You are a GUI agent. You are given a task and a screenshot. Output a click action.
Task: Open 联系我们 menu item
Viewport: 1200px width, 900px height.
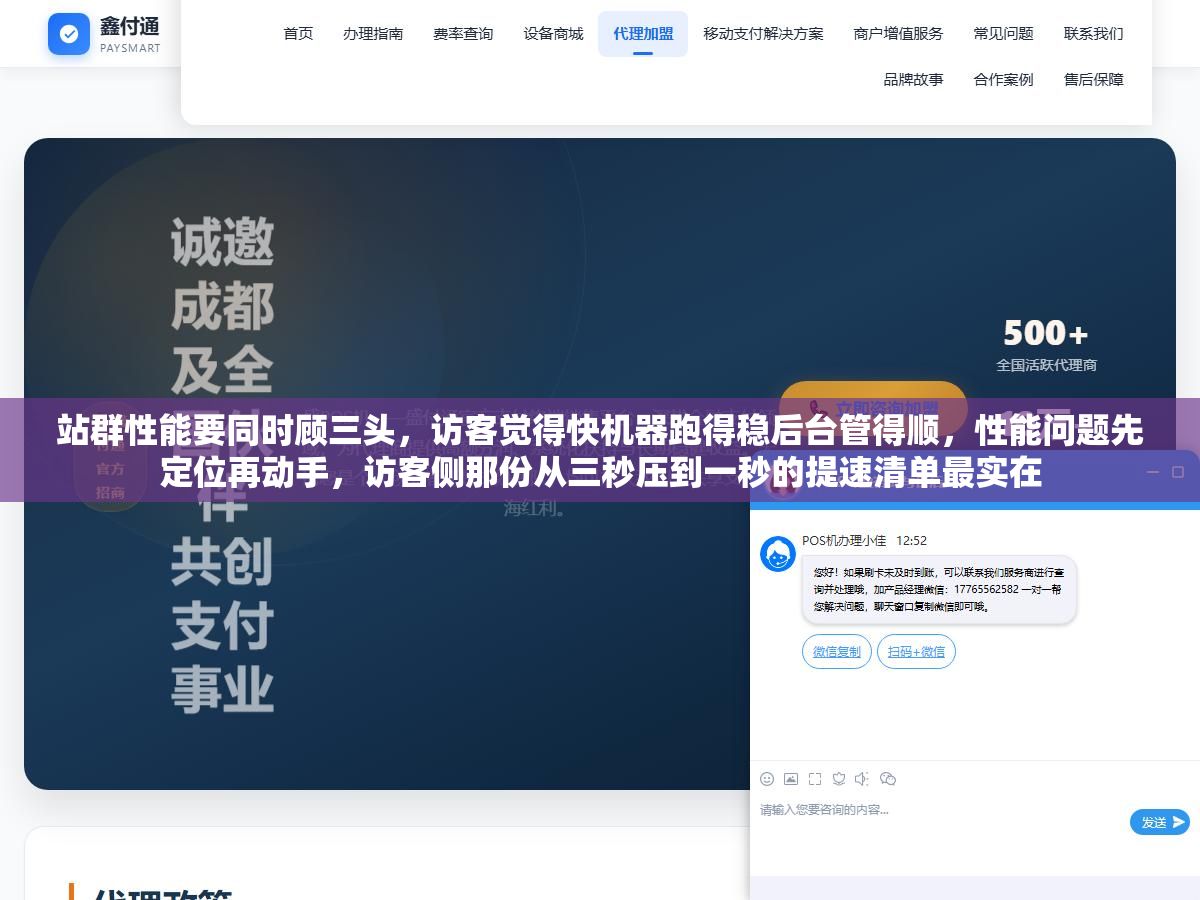point(1093,34)
